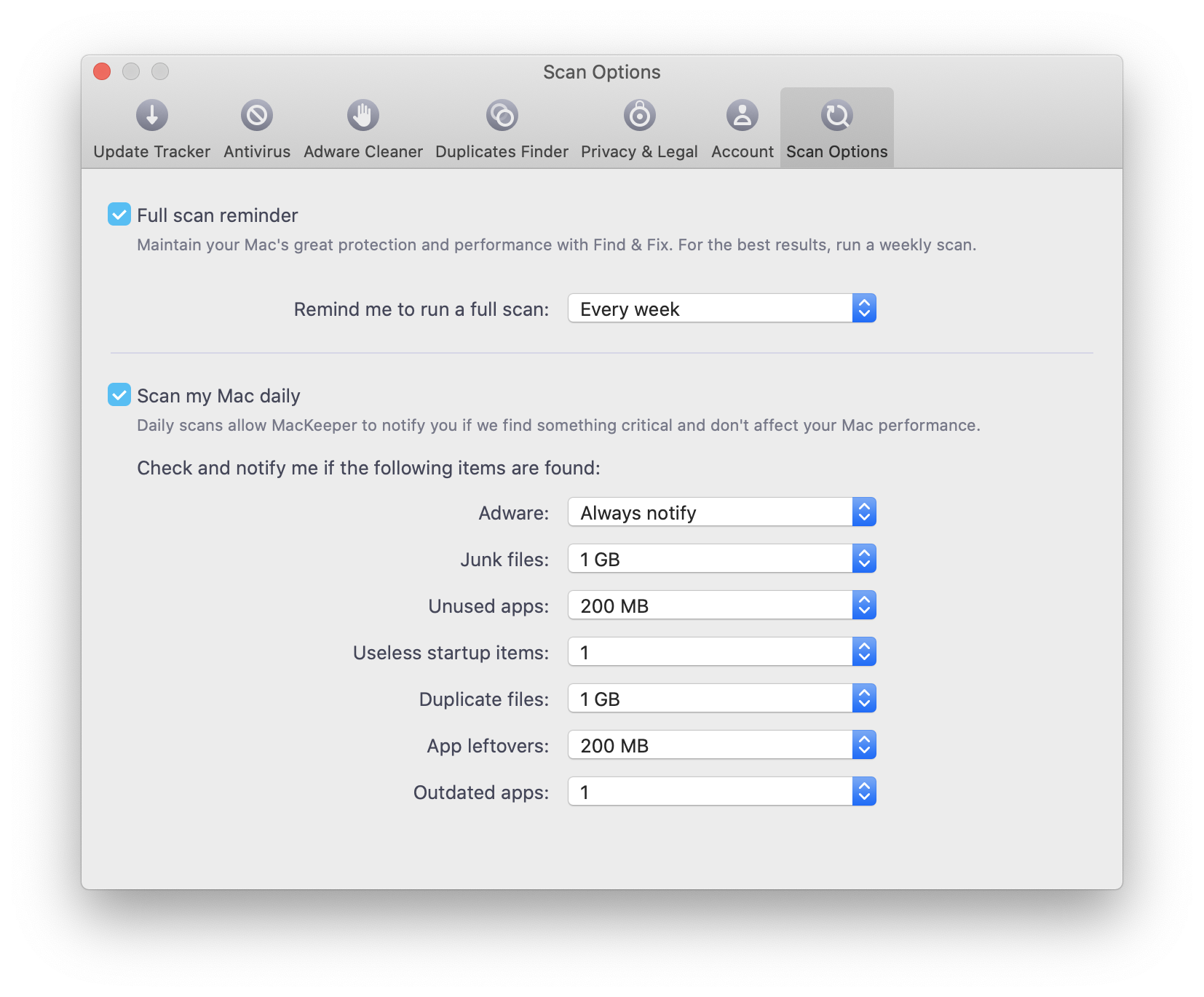The image size is (1204, 997).
Task: Click the 'Remind me to run a full scan:' label
Action: tap(421, 309)
